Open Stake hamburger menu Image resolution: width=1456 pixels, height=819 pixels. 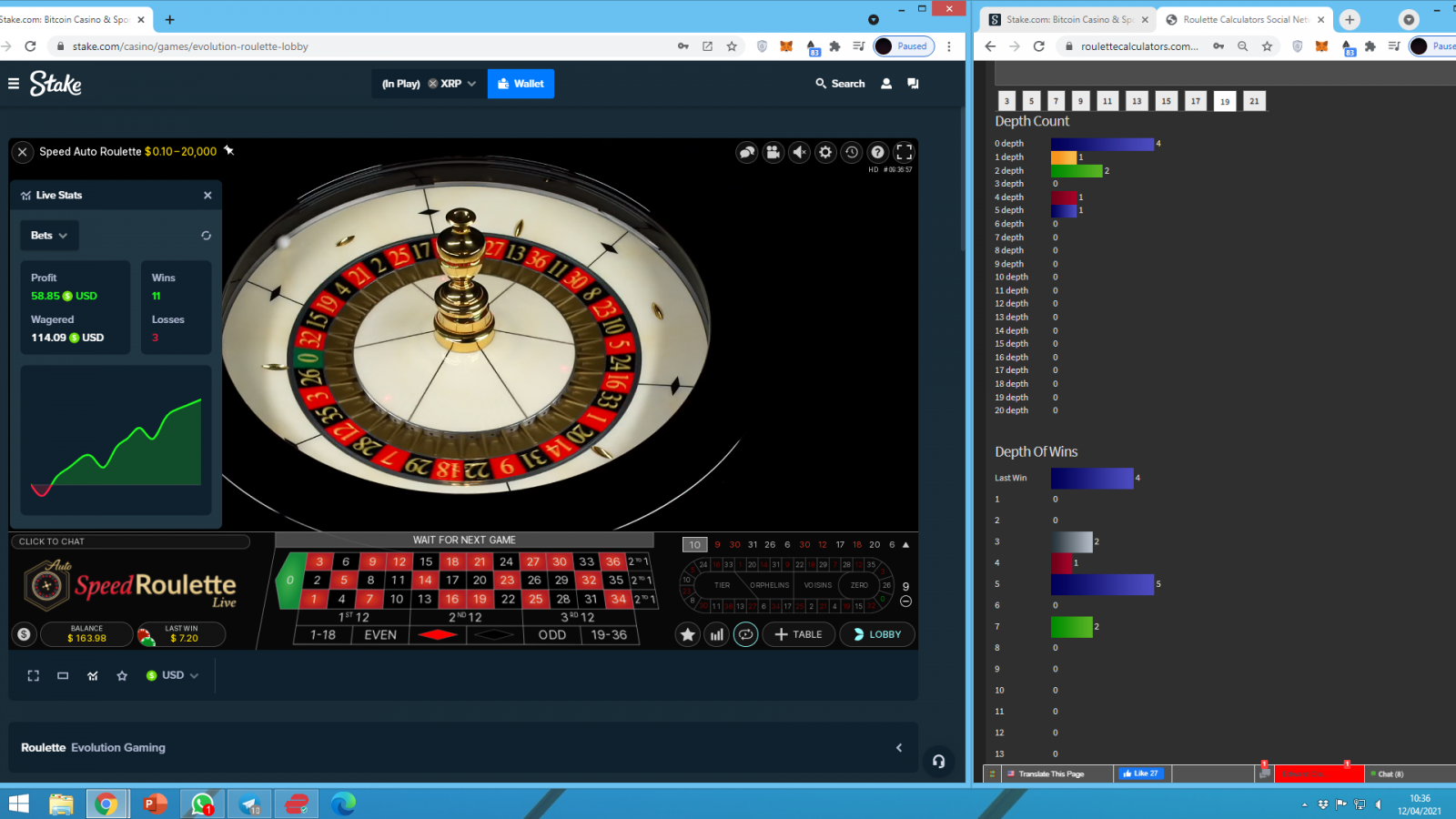14,83
